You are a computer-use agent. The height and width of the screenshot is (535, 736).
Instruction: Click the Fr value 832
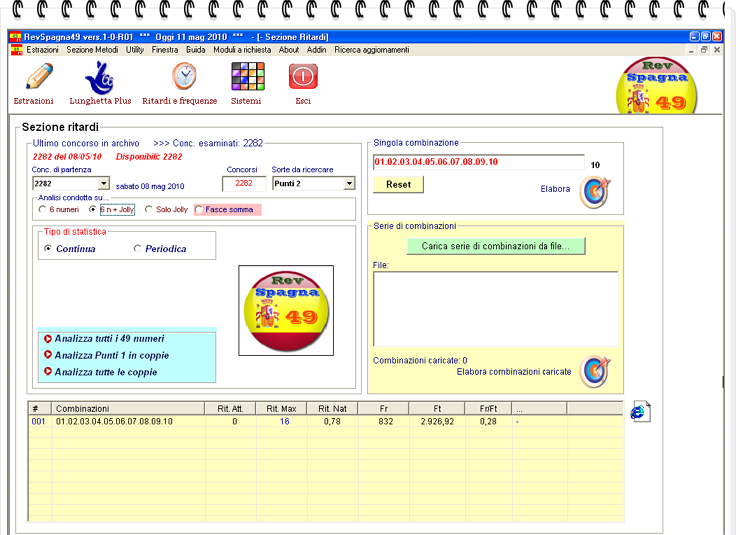(386, 421)
